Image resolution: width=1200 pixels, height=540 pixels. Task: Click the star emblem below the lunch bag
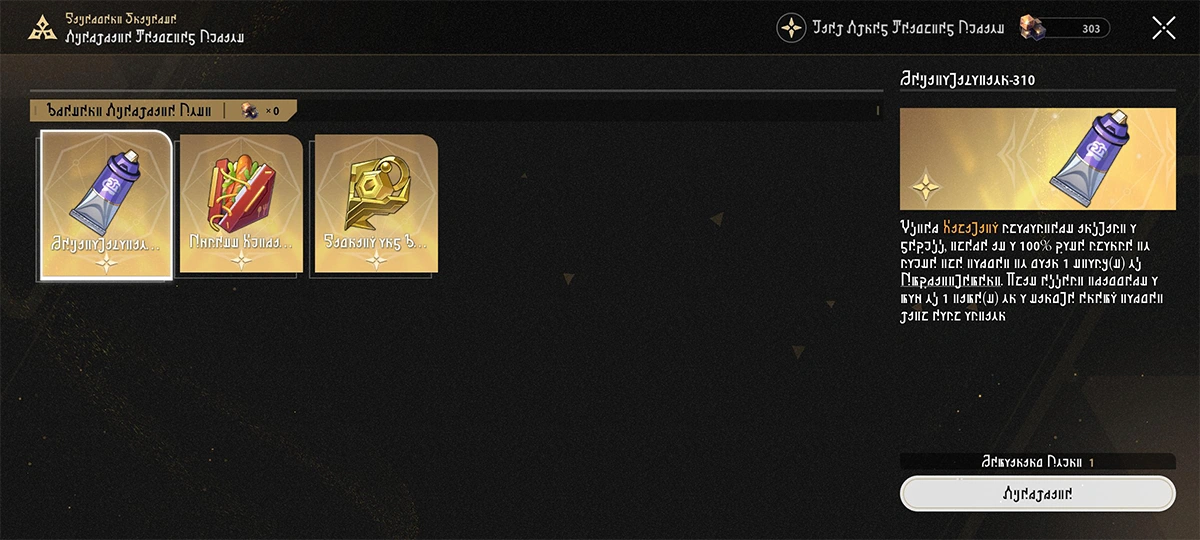[x=241, y=260]
